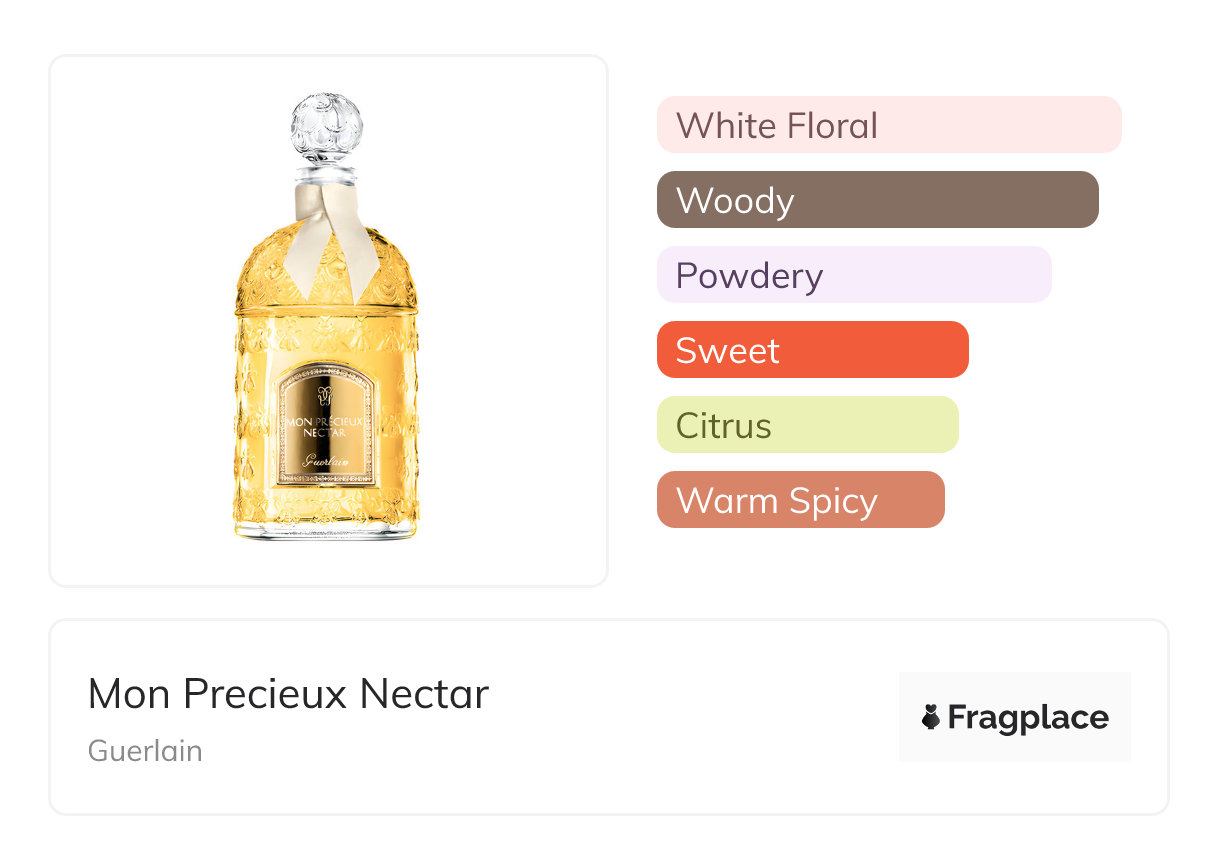The image size is (1218, 864).
Task: Click the Guerlain signature on bottle label
Action: click(325, 462)
